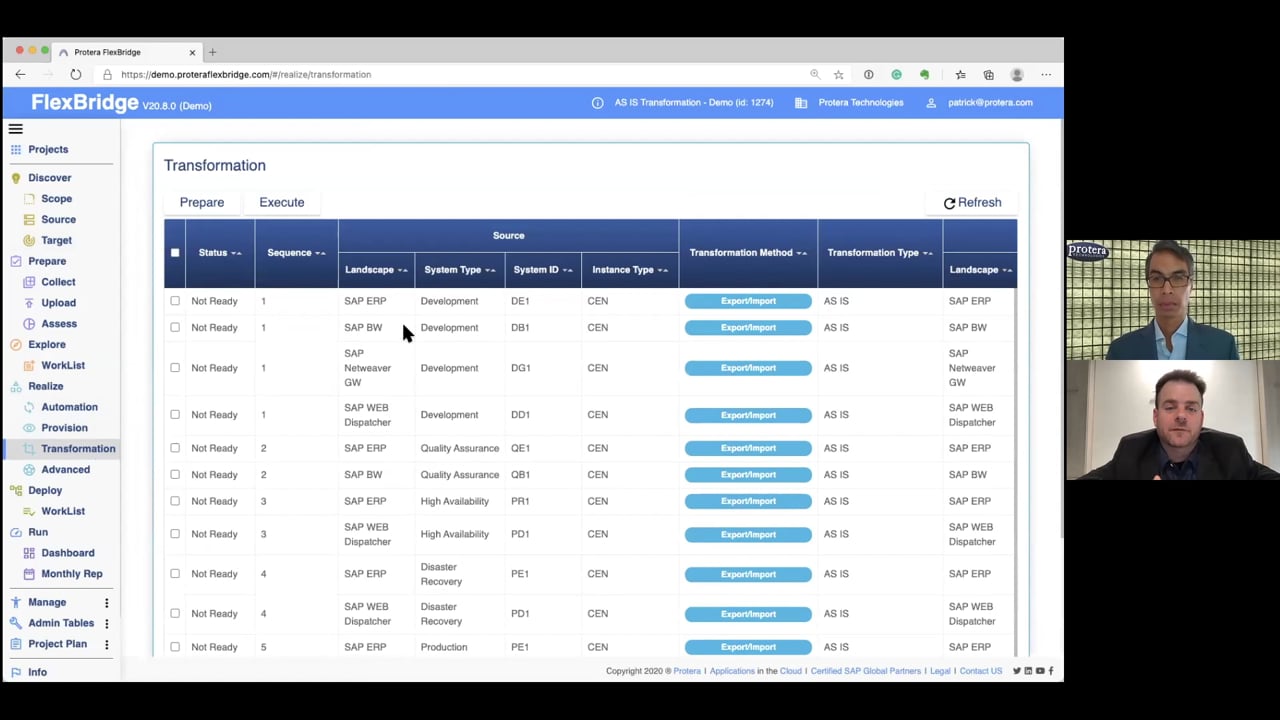The width and height of the screenshot is (1280, 720).
Task: Toggle the select-all checkbox in table header
Action: point(175,253)
